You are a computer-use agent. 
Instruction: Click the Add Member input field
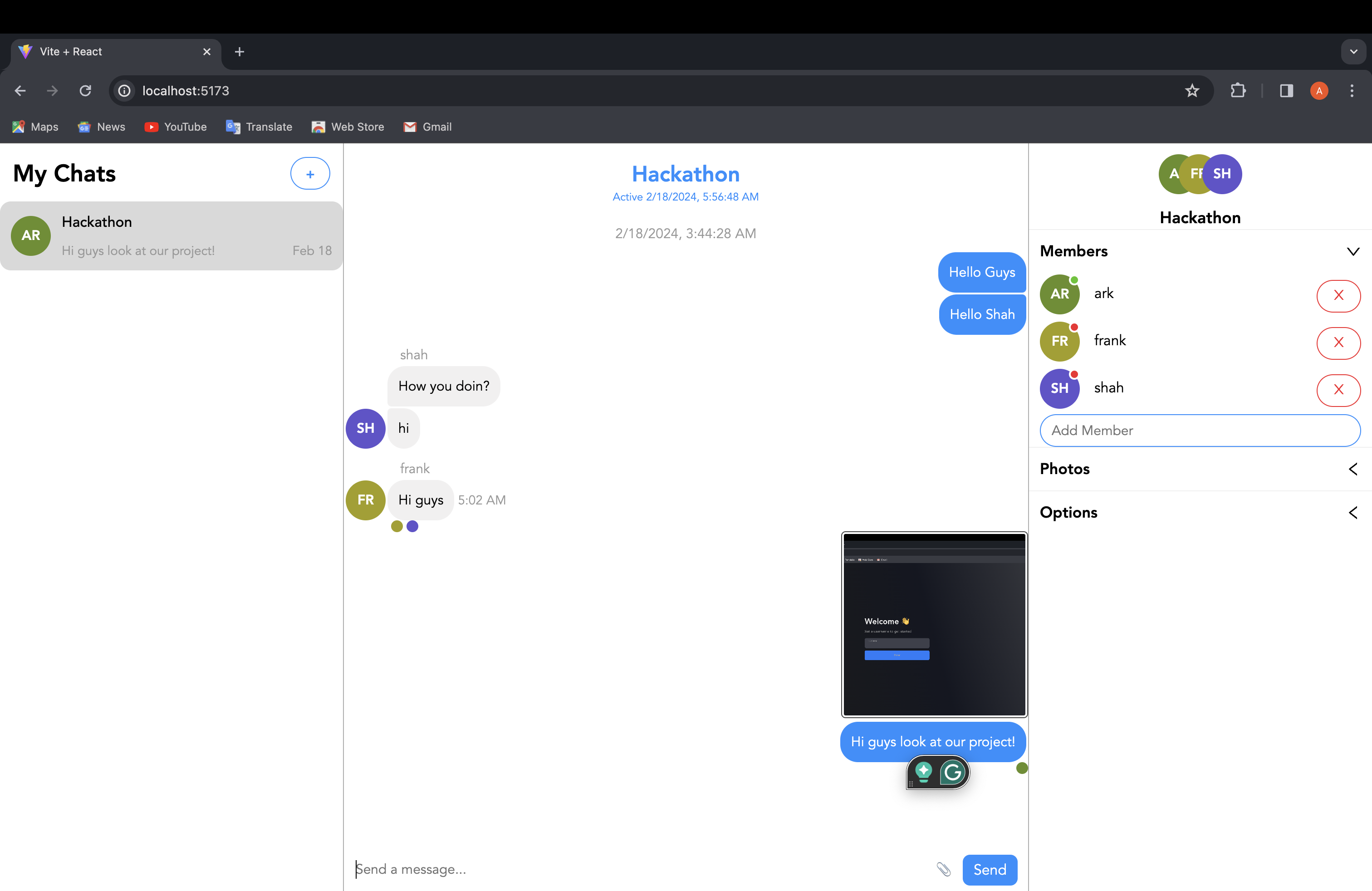point(1200,431)
